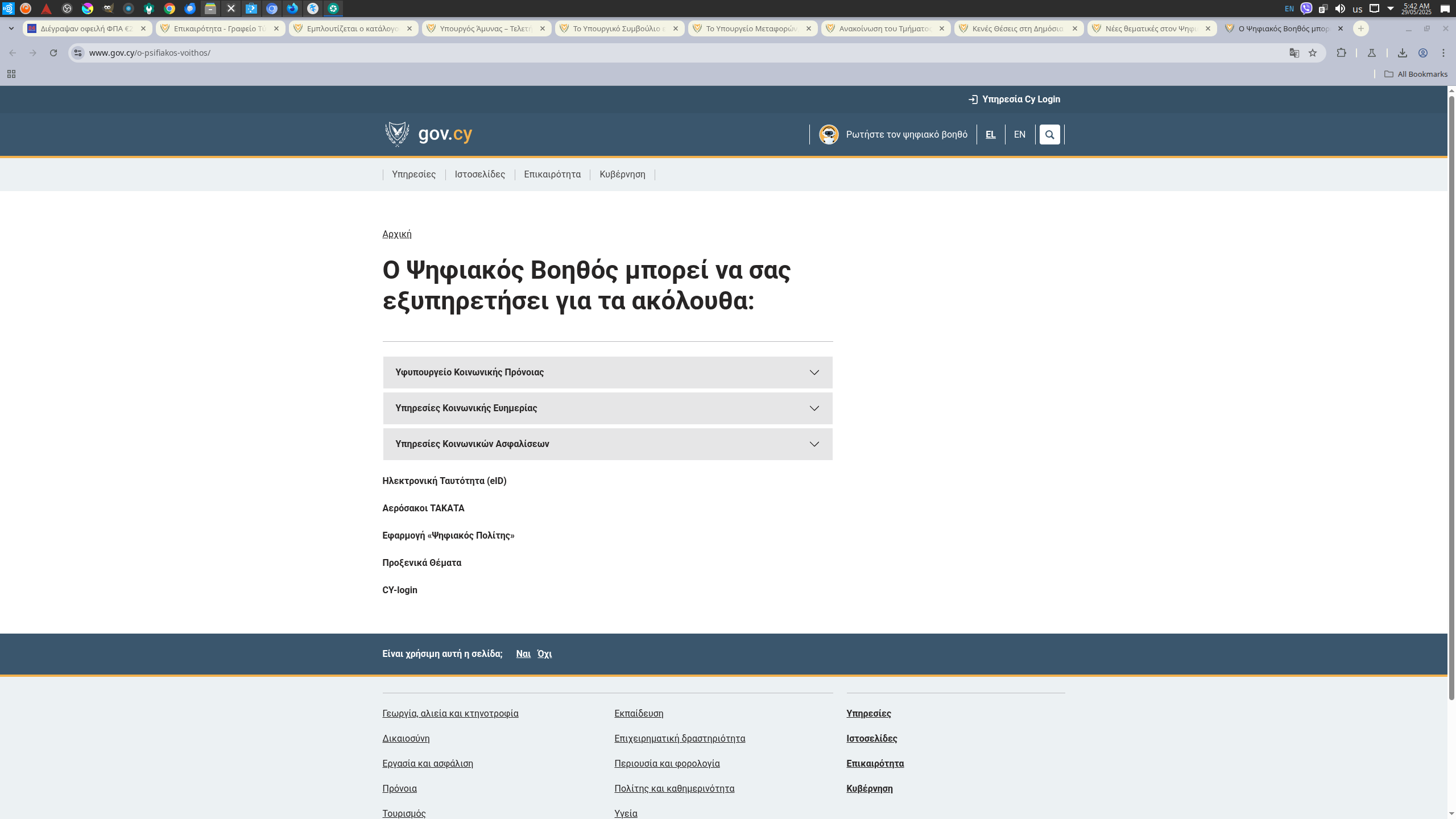Open the Google Translate icon in address bar
The width and height of the screenshot is (1456, 819).
click(x=1294, y=53)
